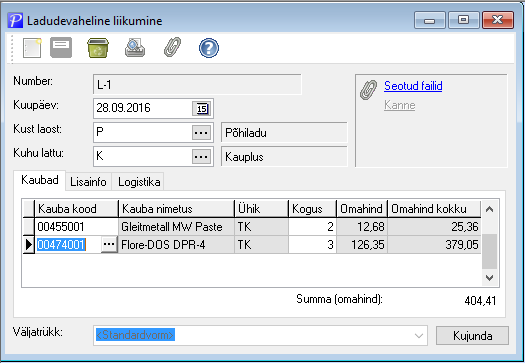The height and width of the screenshot is (363, 525).
Task: Click the row selector for 00455001 row
Action: click(28, 227)
